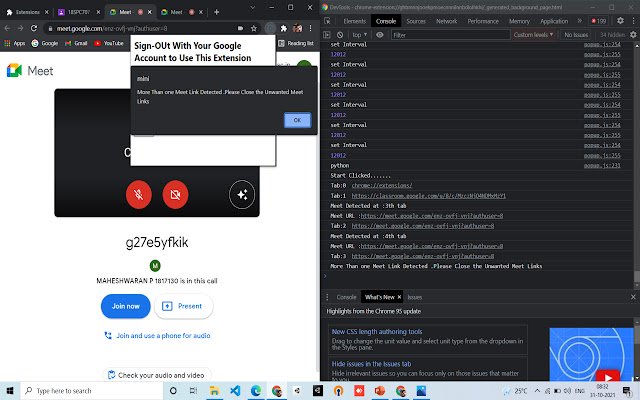640x400 pixels.
Task: Open Windows Start menu
Action: click(10, 391)
